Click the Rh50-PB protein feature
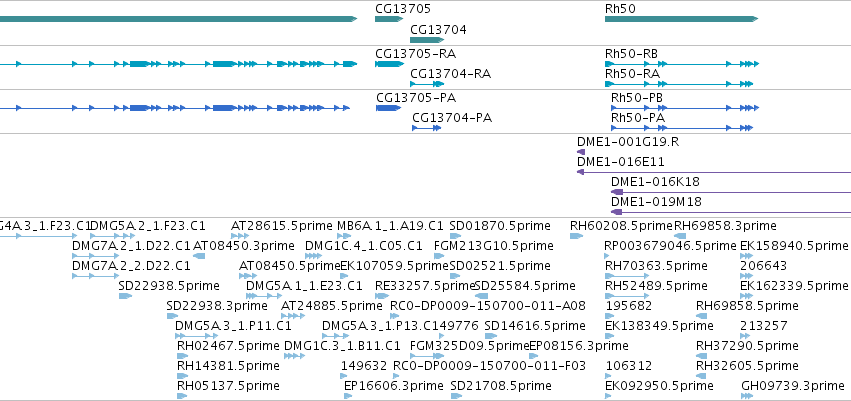Viewport: 851px width, 401px height. pos(684,108)
